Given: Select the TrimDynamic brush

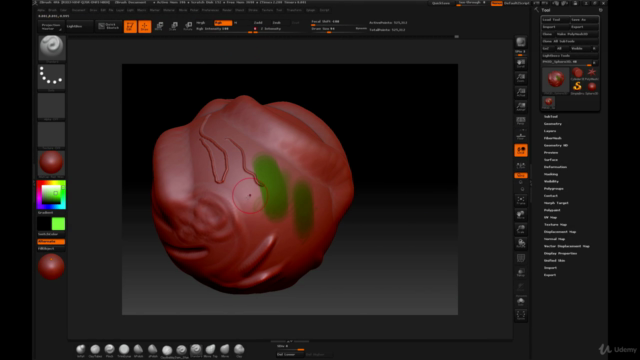Looking at the screenshot, I should click(124, 350).
